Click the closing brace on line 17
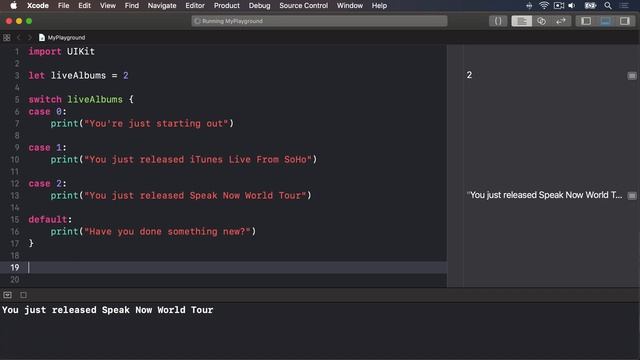 (x=31, y=243)
